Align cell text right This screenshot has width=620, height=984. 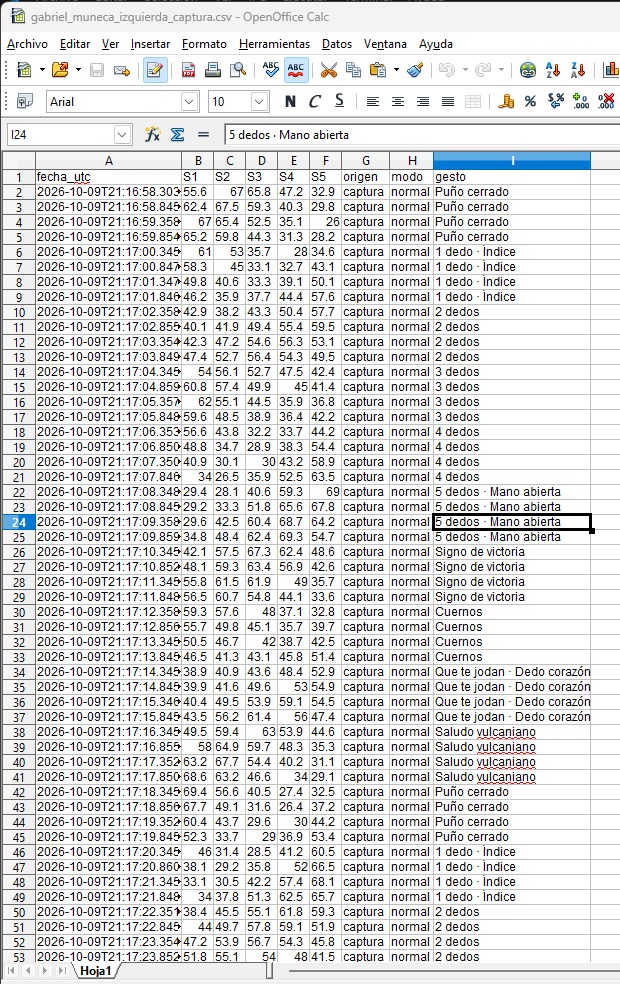click(423, 101)
